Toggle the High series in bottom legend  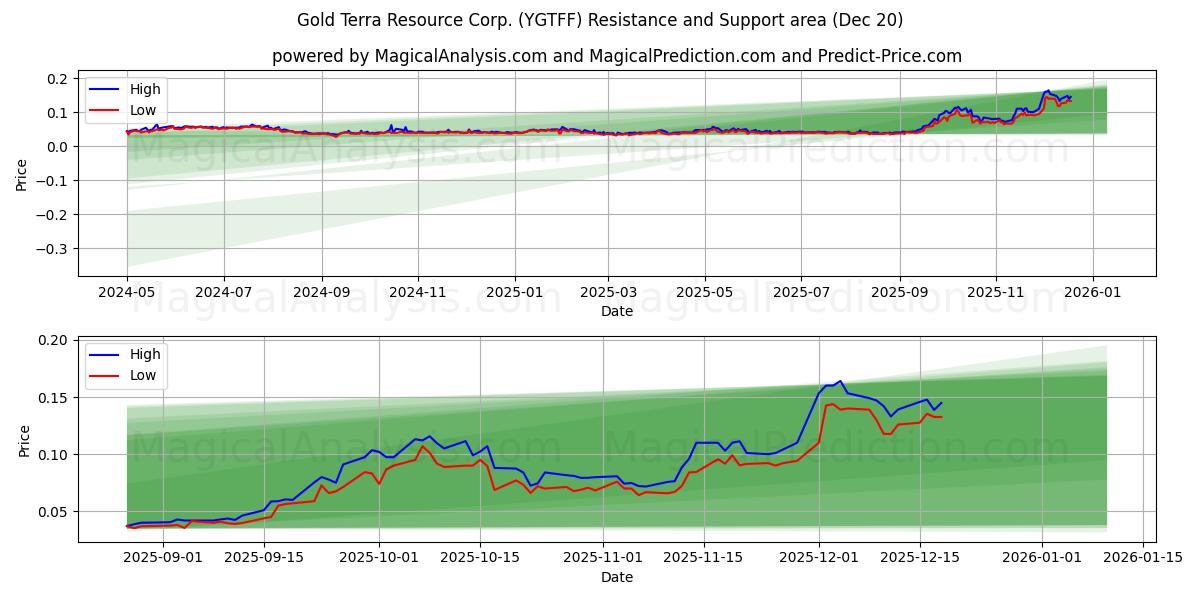(x=144, y=356)
